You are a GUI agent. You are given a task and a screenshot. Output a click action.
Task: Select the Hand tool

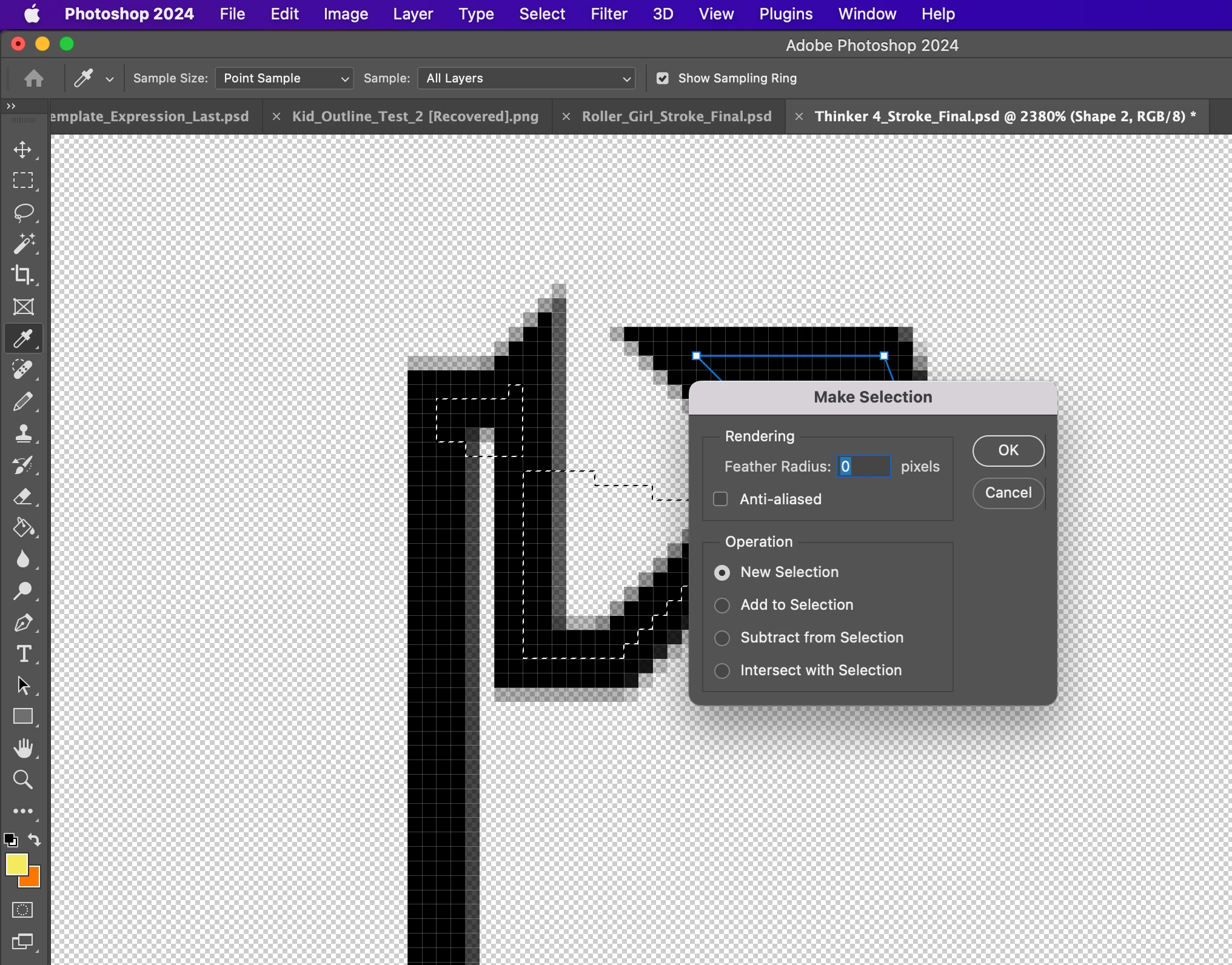23,748
